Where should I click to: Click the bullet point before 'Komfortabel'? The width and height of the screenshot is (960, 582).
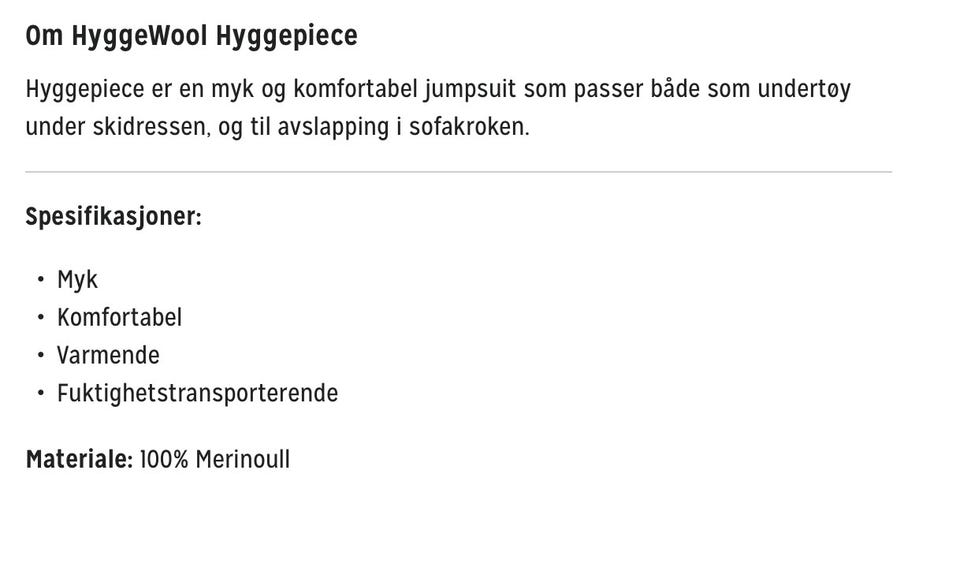pos(40,318)
